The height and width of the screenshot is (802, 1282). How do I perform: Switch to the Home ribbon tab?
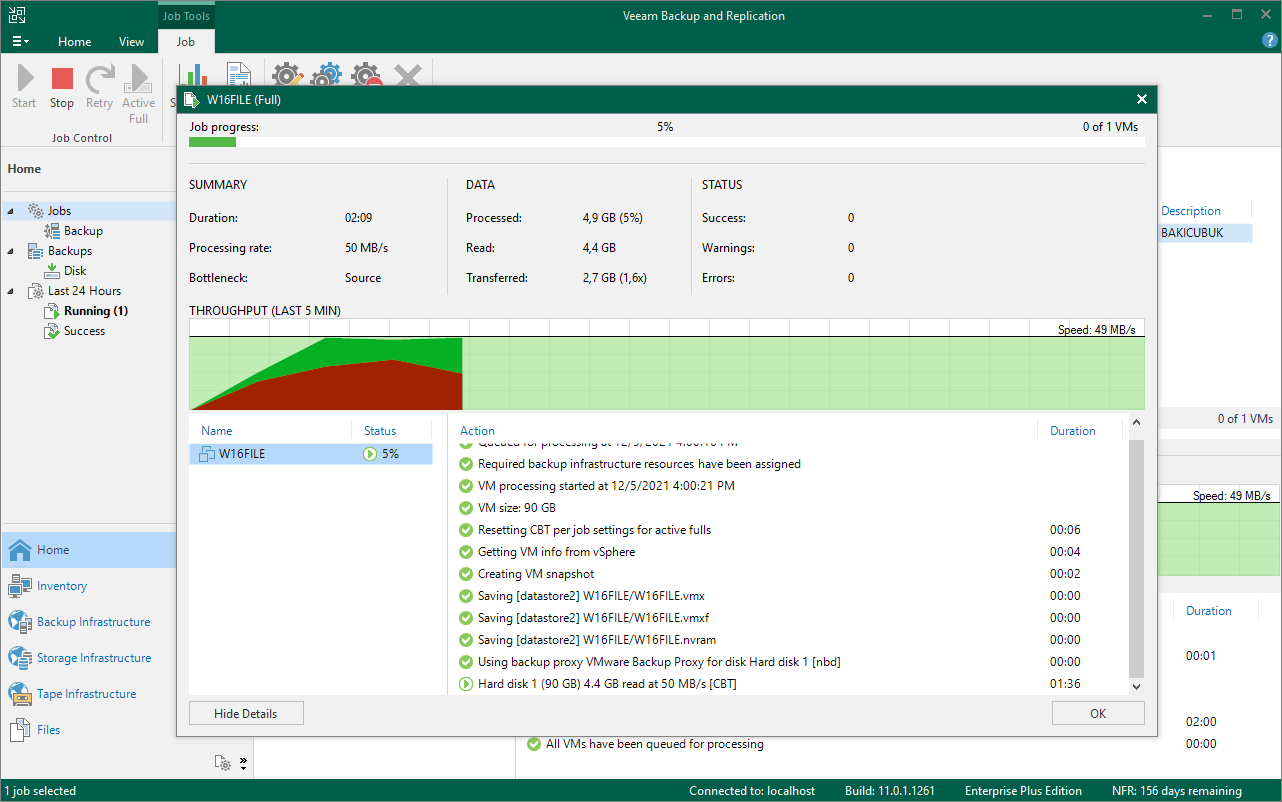click(x=74, y=42)
